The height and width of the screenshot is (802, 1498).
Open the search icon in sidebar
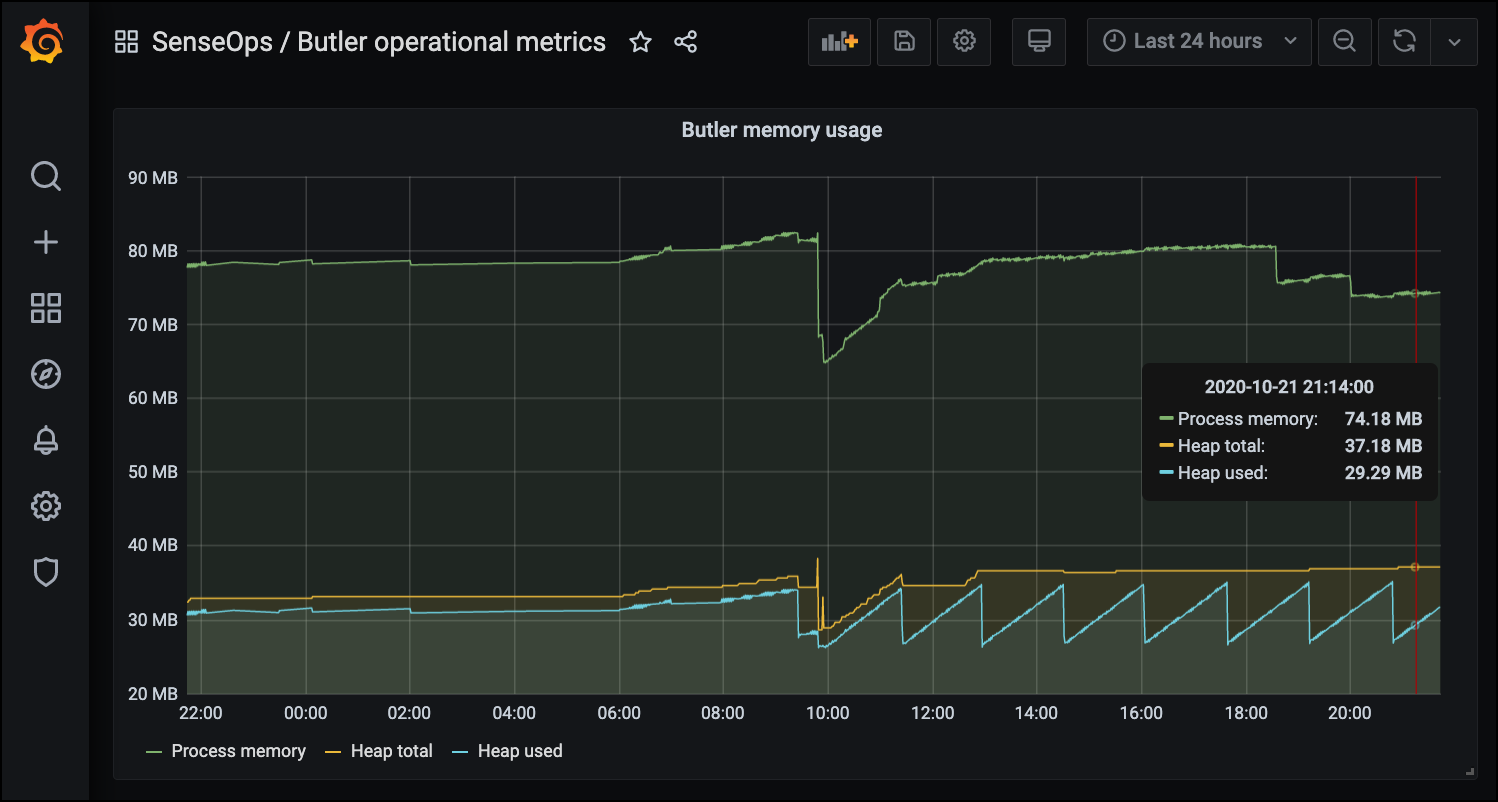[x=46, y=176]
